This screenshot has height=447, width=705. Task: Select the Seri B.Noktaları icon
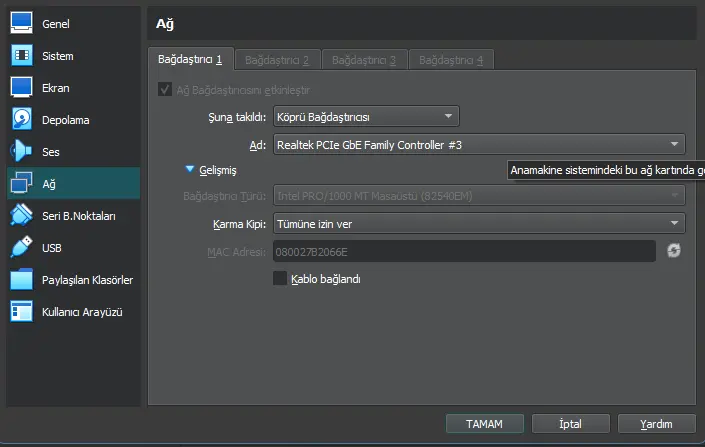click(x=22, y=216)
